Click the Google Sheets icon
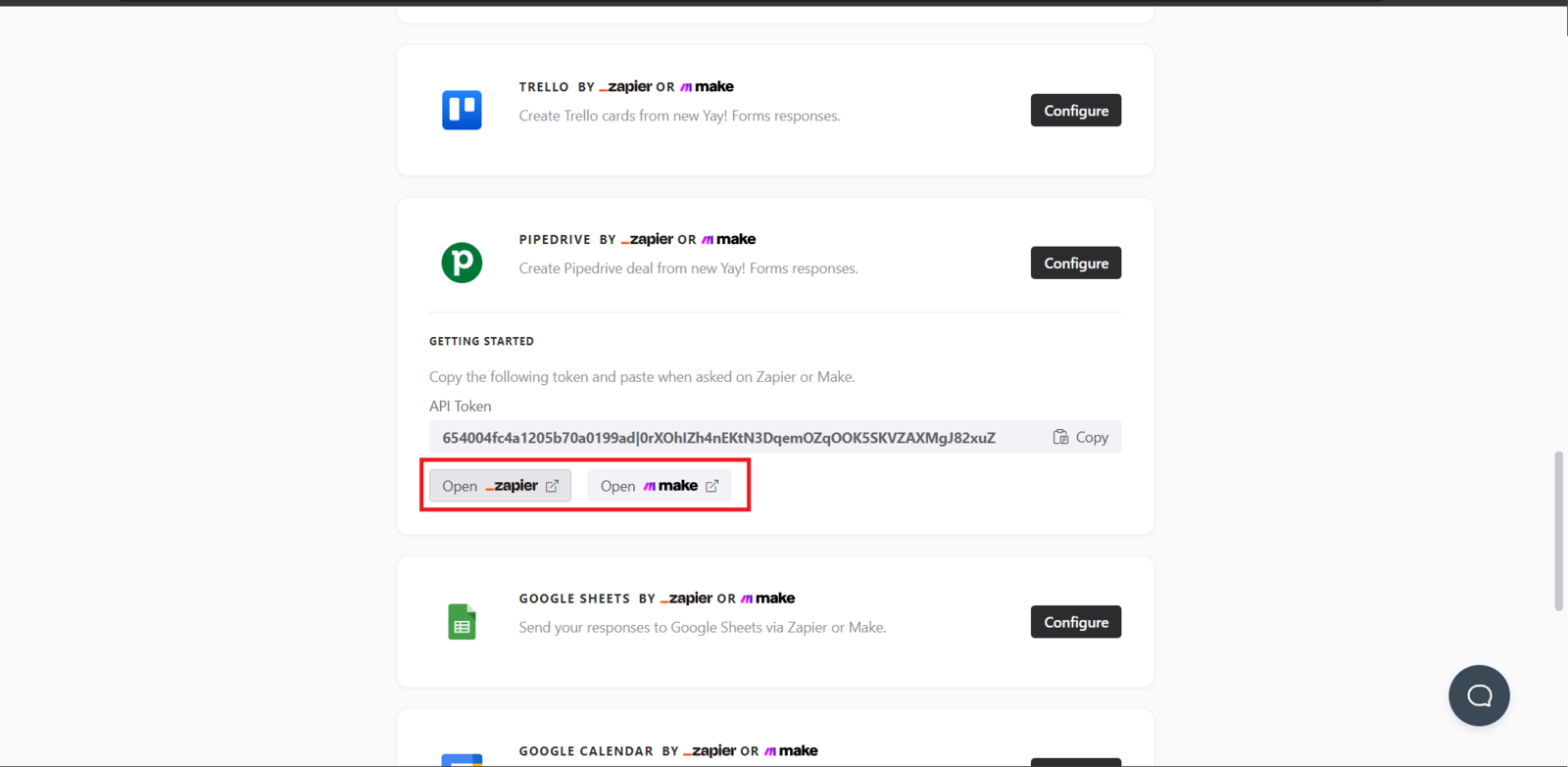Image resolution: width=1568 pixels, height=767 pixels. point(462,622)
